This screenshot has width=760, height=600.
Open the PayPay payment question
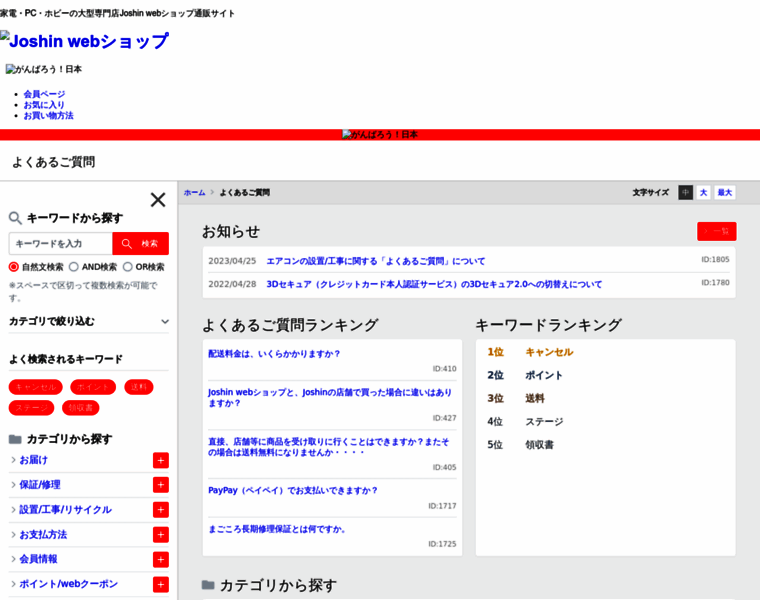tap(293, 490)
